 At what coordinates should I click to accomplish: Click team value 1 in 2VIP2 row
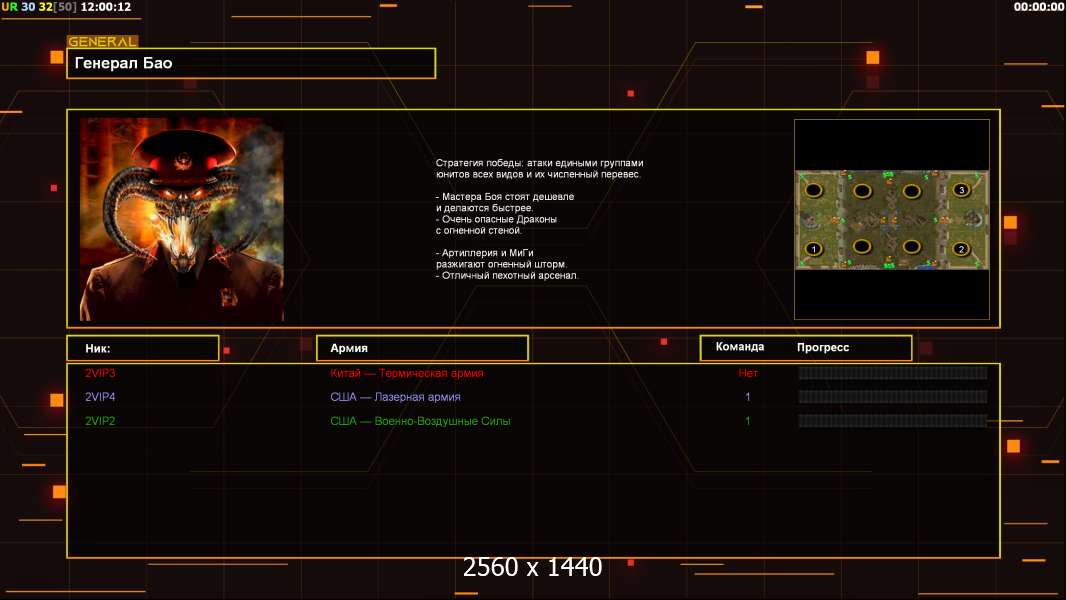pyautogui.click(x=748, y=421)
